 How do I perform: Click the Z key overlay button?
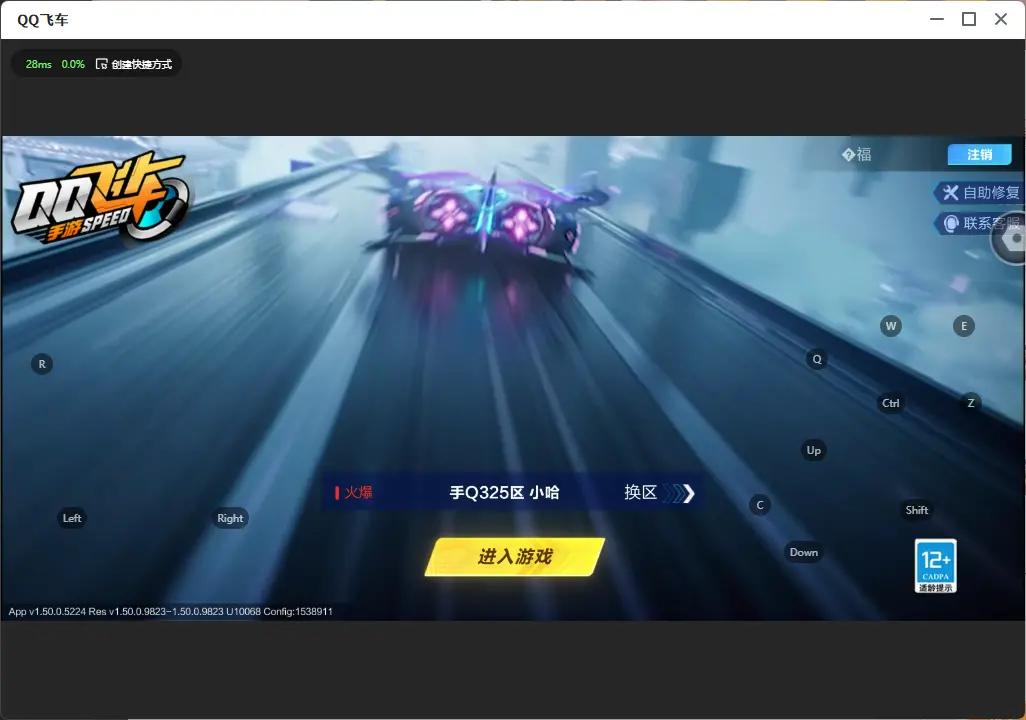(x=971, y=403)
